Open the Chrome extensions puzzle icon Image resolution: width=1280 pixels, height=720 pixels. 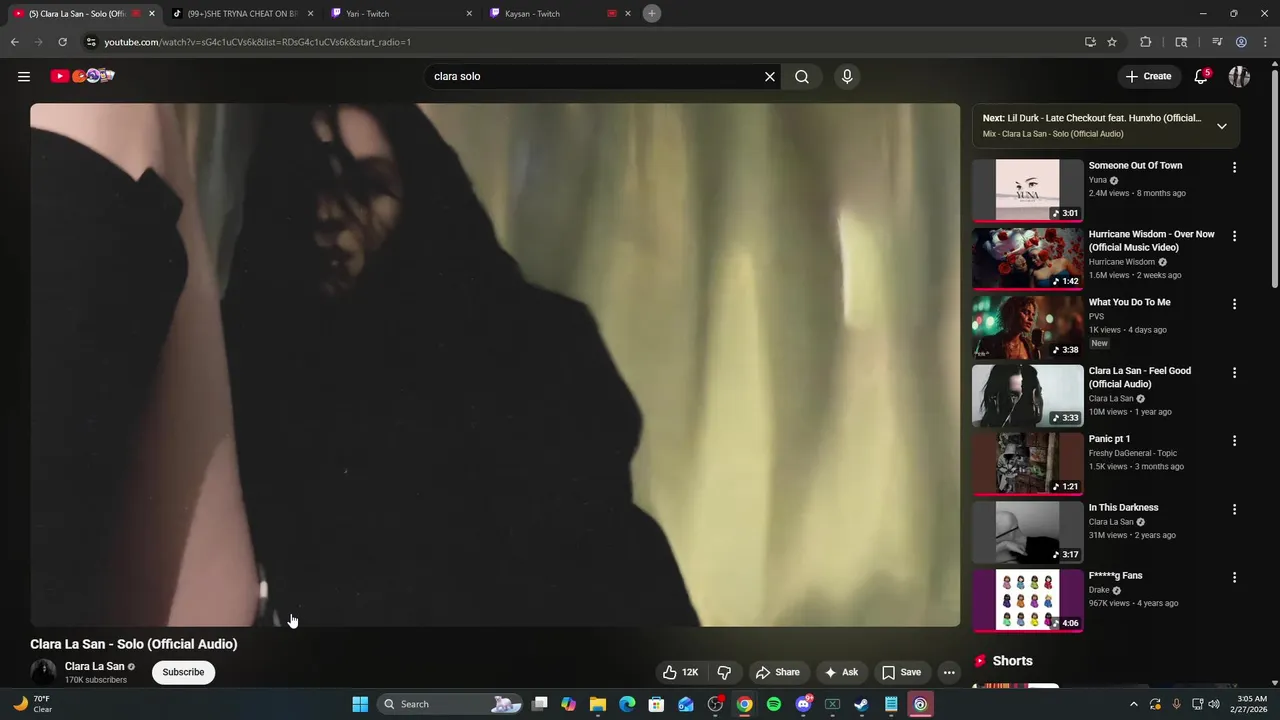coord(1146,42)
